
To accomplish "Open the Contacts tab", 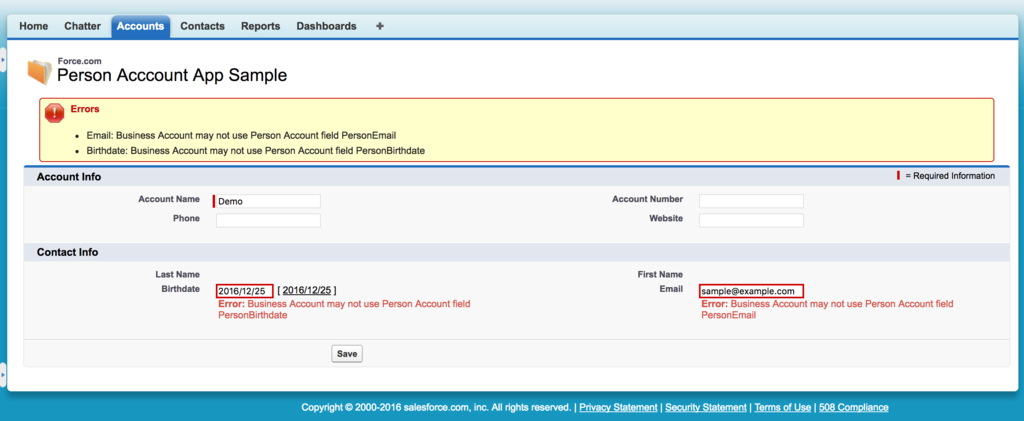I will (x=202, y=26).
